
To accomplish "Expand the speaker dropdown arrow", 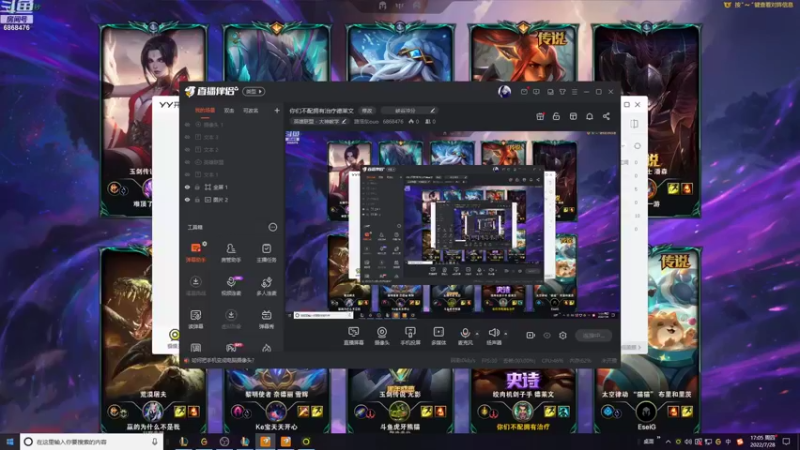I will click(x=506, y=334).
